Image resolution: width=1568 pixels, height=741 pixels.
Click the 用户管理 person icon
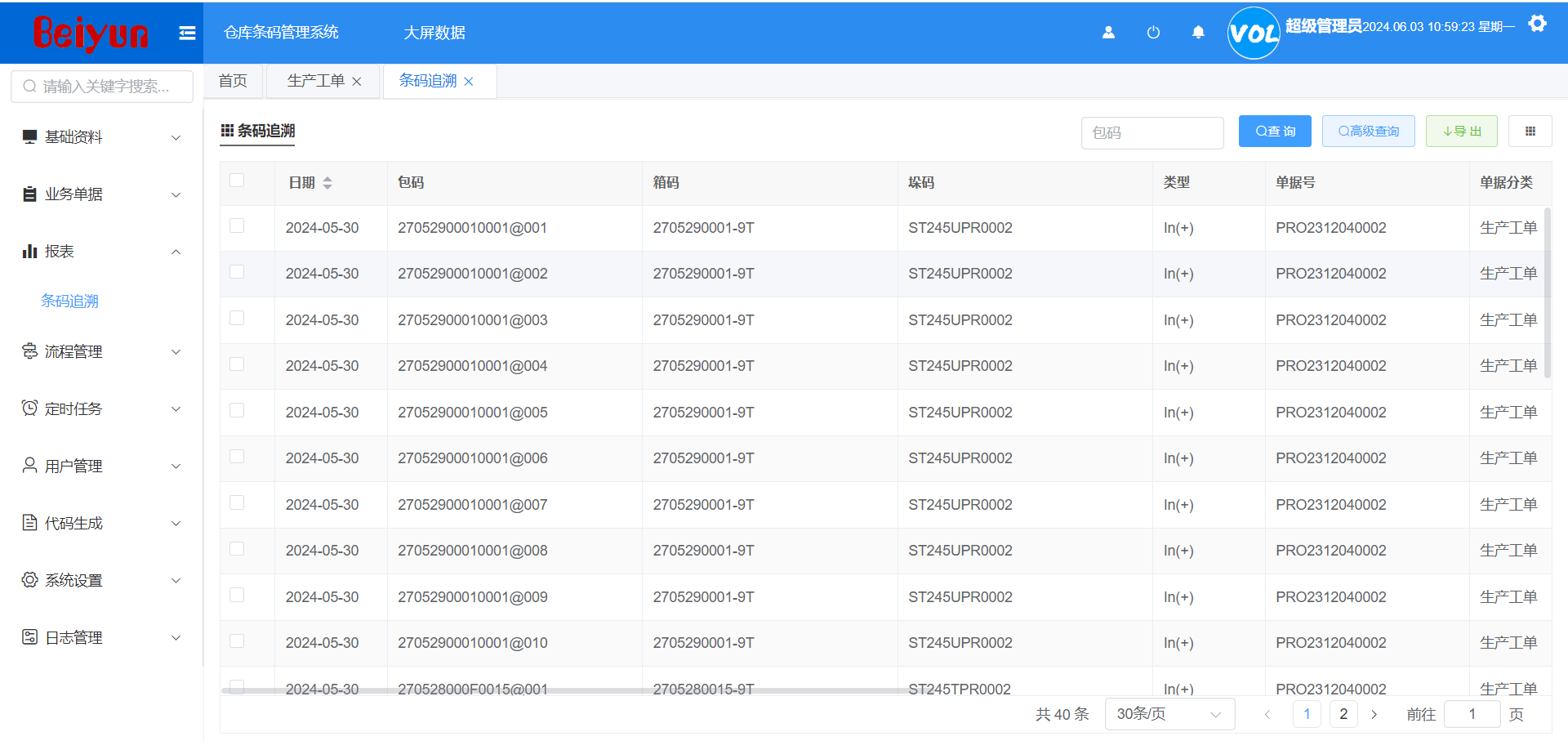29,466
